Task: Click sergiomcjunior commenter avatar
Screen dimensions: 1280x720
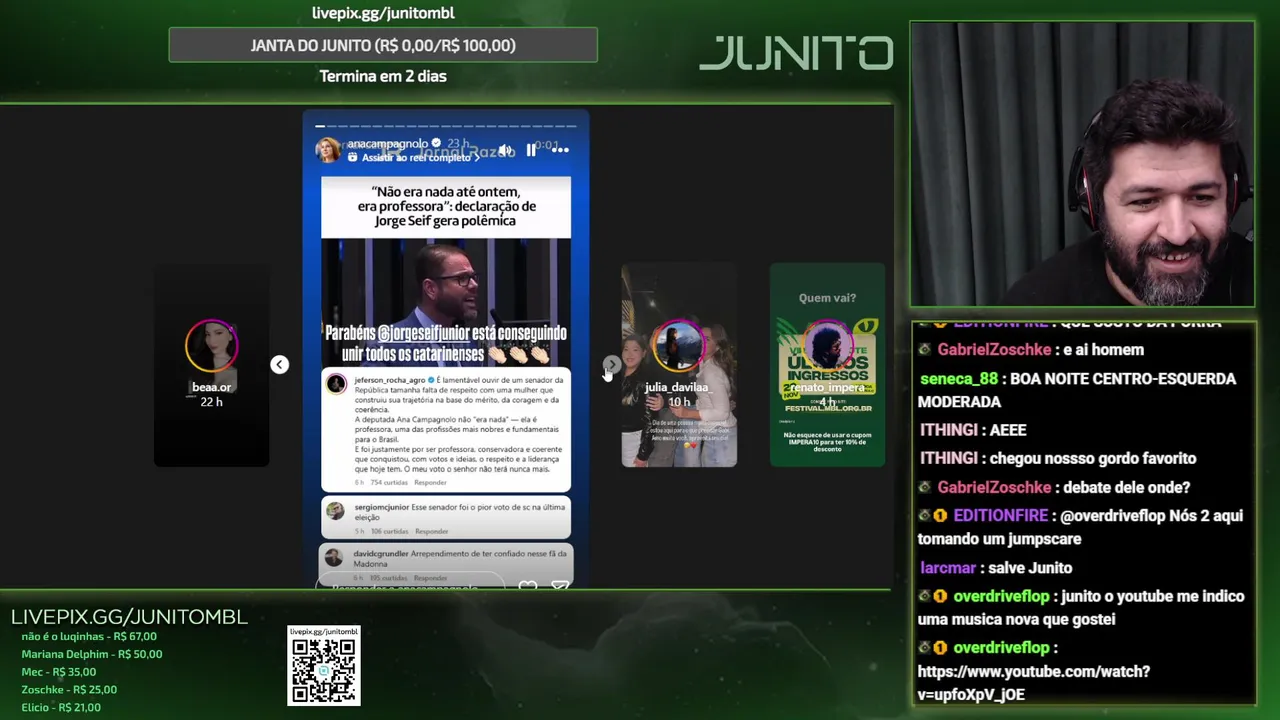Action: point(335,511)
